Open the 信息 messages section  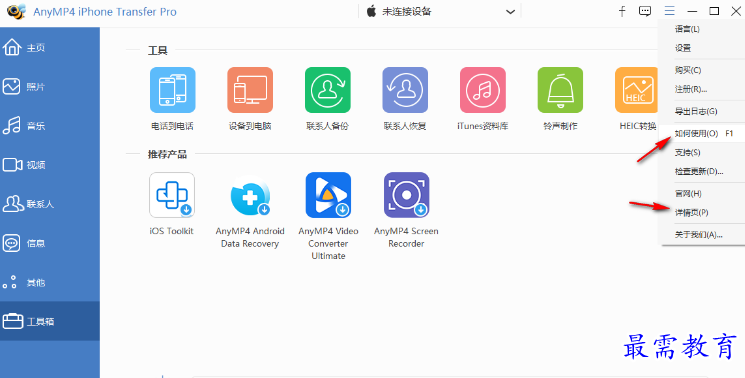50,243
